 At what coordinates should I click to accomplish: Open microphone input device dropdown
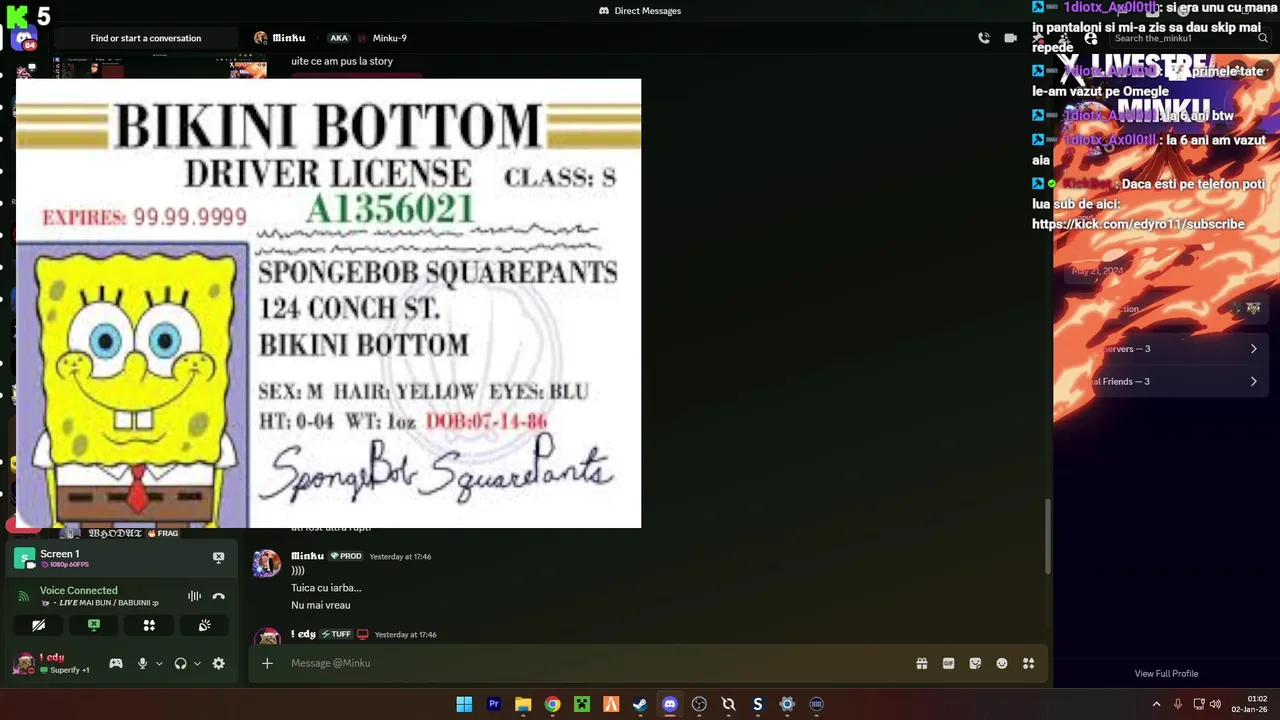click(158, 663)
